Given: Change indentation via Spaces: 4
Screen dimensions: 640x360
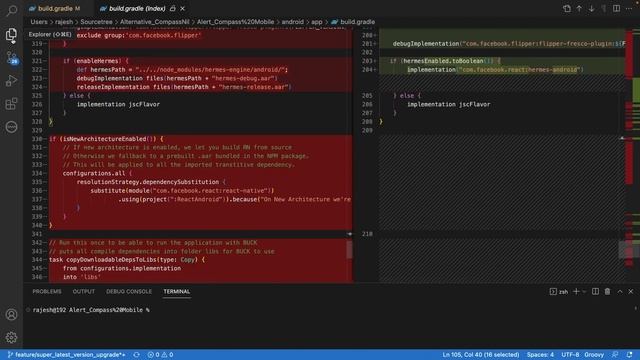Looking at the screenshot, I should [540, 355].
